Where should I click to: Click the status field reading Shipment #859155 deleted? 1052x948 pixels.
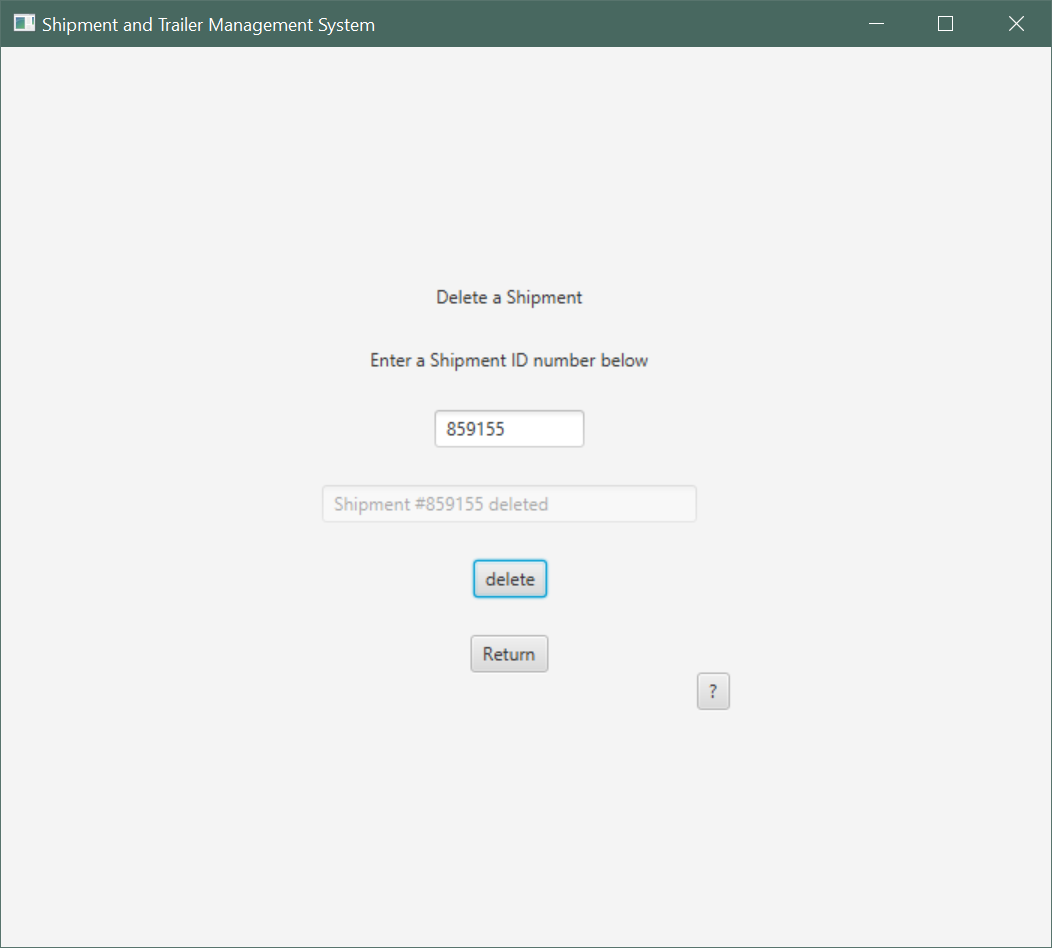(x=509, y=503)
